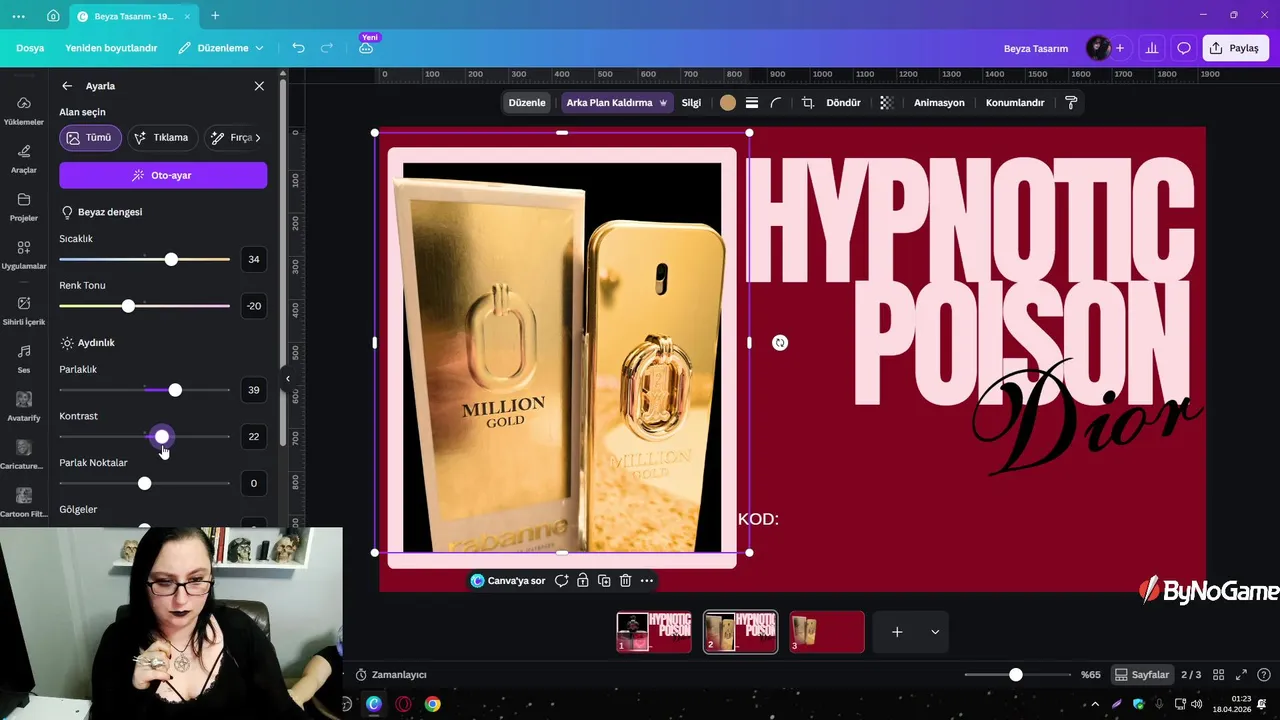Click Arka Plan Kaldırma tool
This screenshot has width=1280, height=720.
617,103
